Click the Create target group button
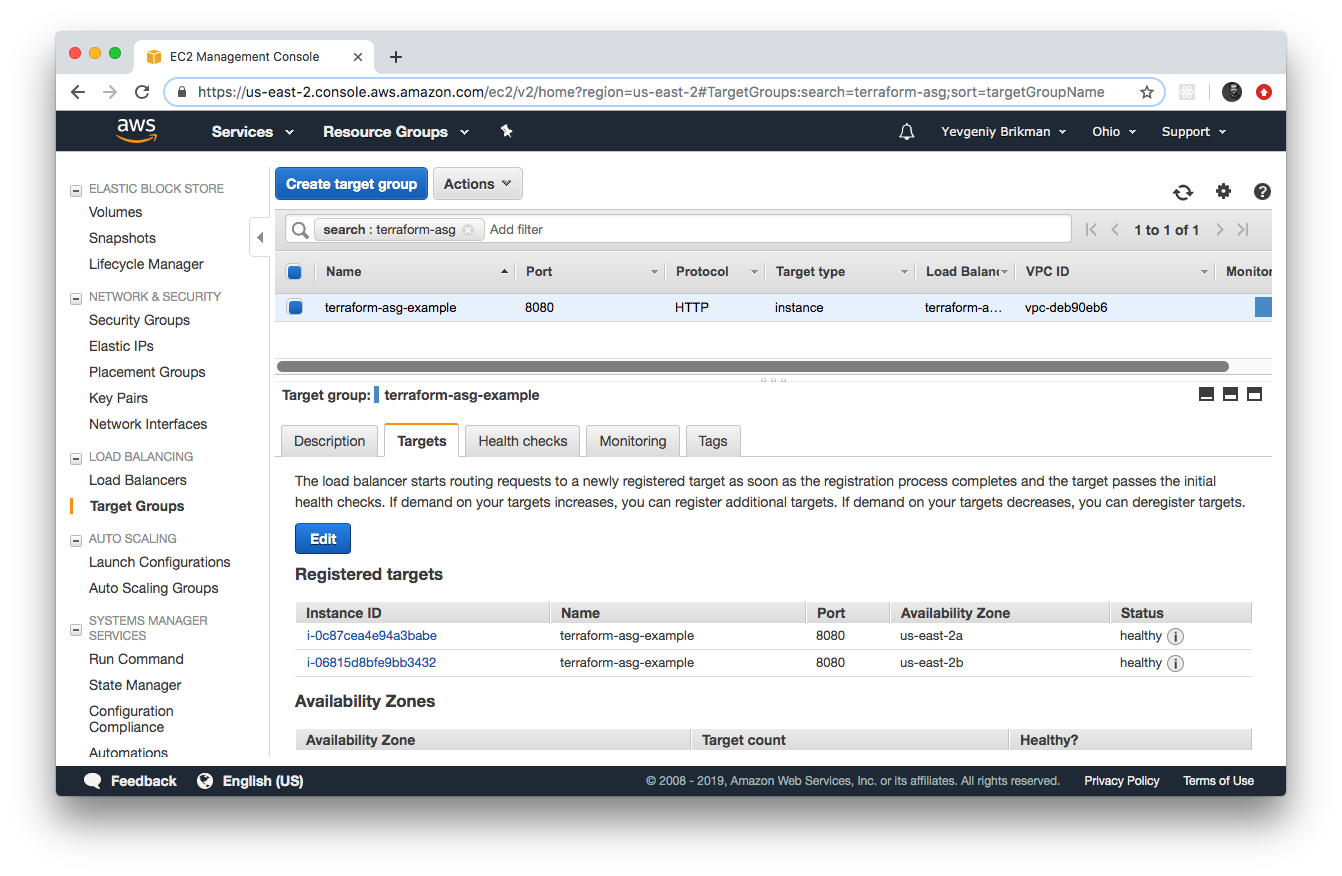The height and width of the screenshot is (876, 1342). tap(351, 184)
